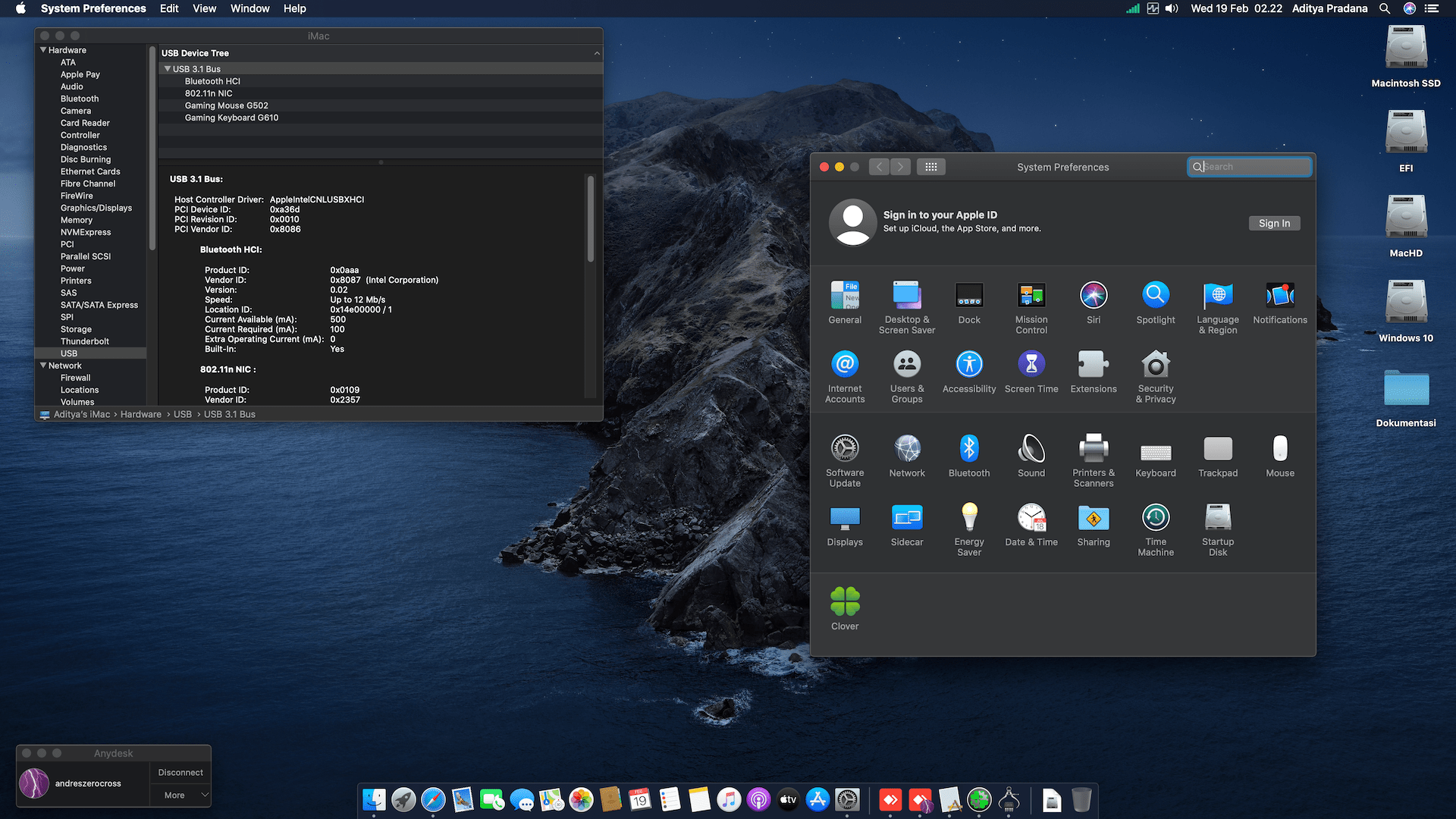Select Gaming Mouse G502 in device tree

pyautogui.click(x=226, y=105)
